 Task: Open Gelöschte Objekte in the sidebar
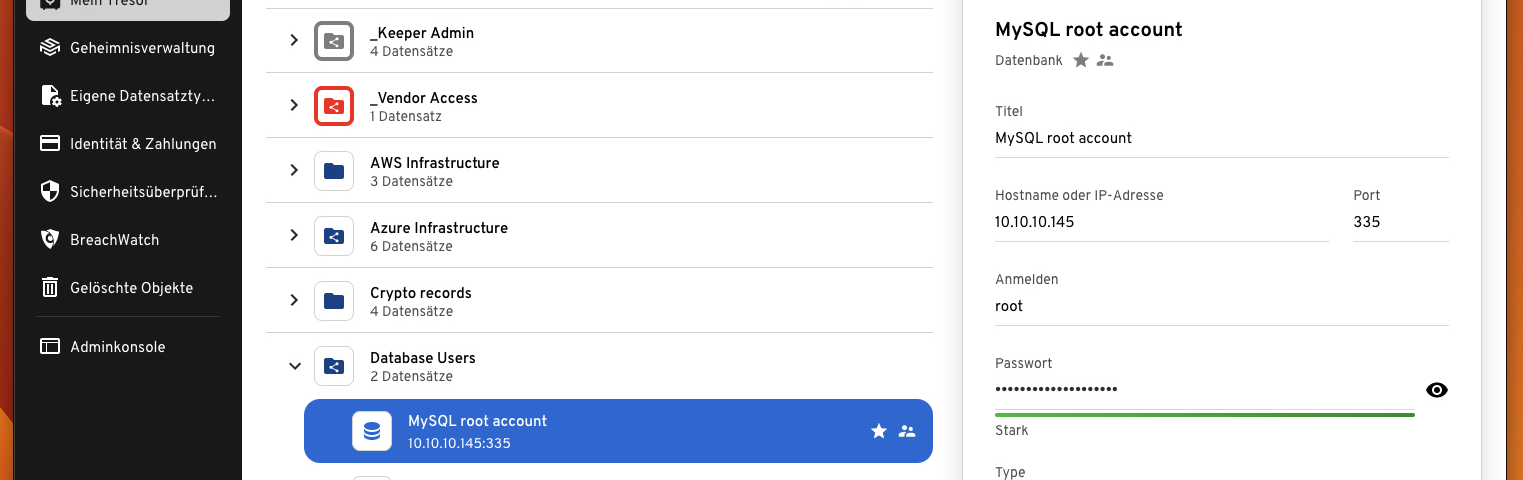(x=131, y=288)
